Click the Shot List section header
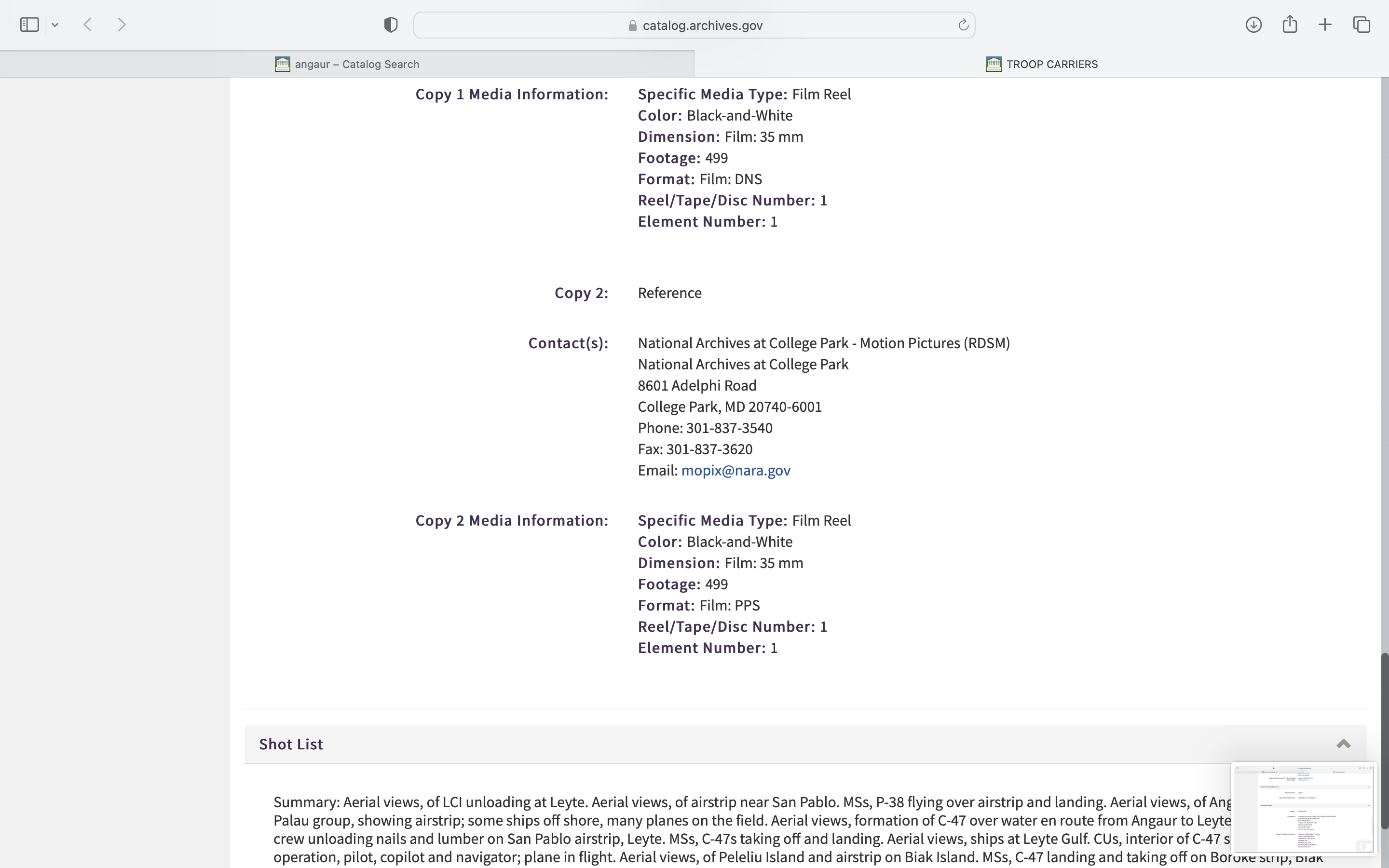1389x868 pixels. click(x=291, y=744)
